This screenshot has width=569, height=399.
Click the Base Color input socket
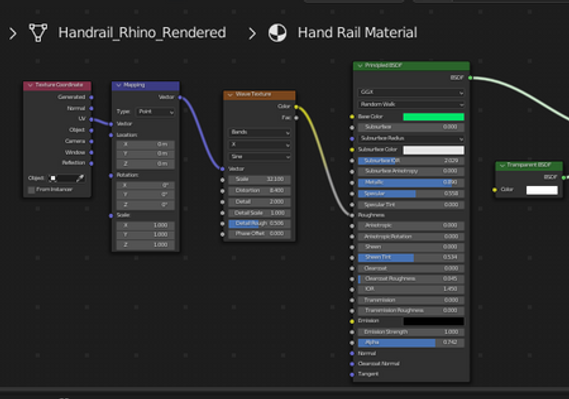(x=352, y=117)
